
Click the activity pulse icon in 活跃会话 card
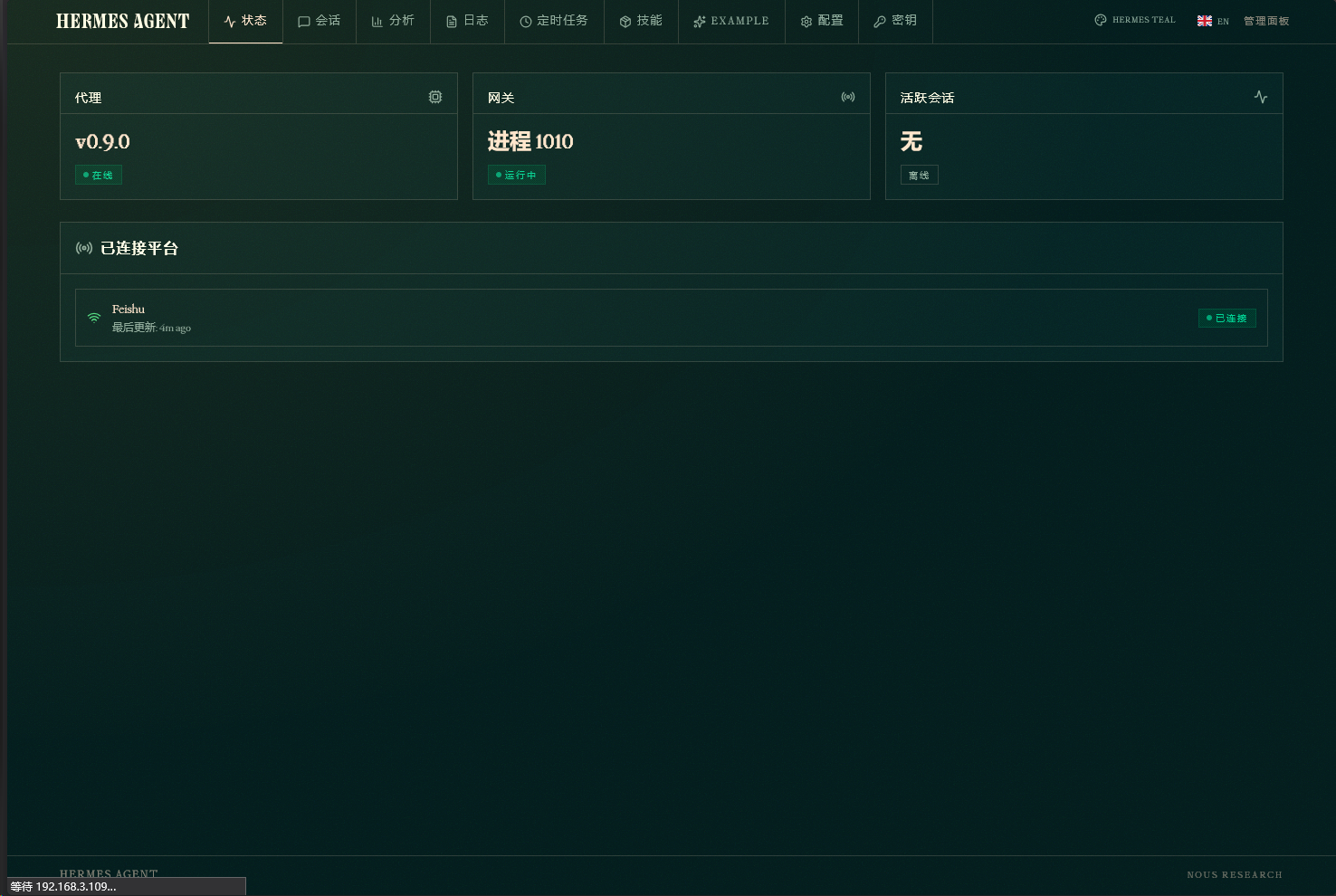(1261, 97)
